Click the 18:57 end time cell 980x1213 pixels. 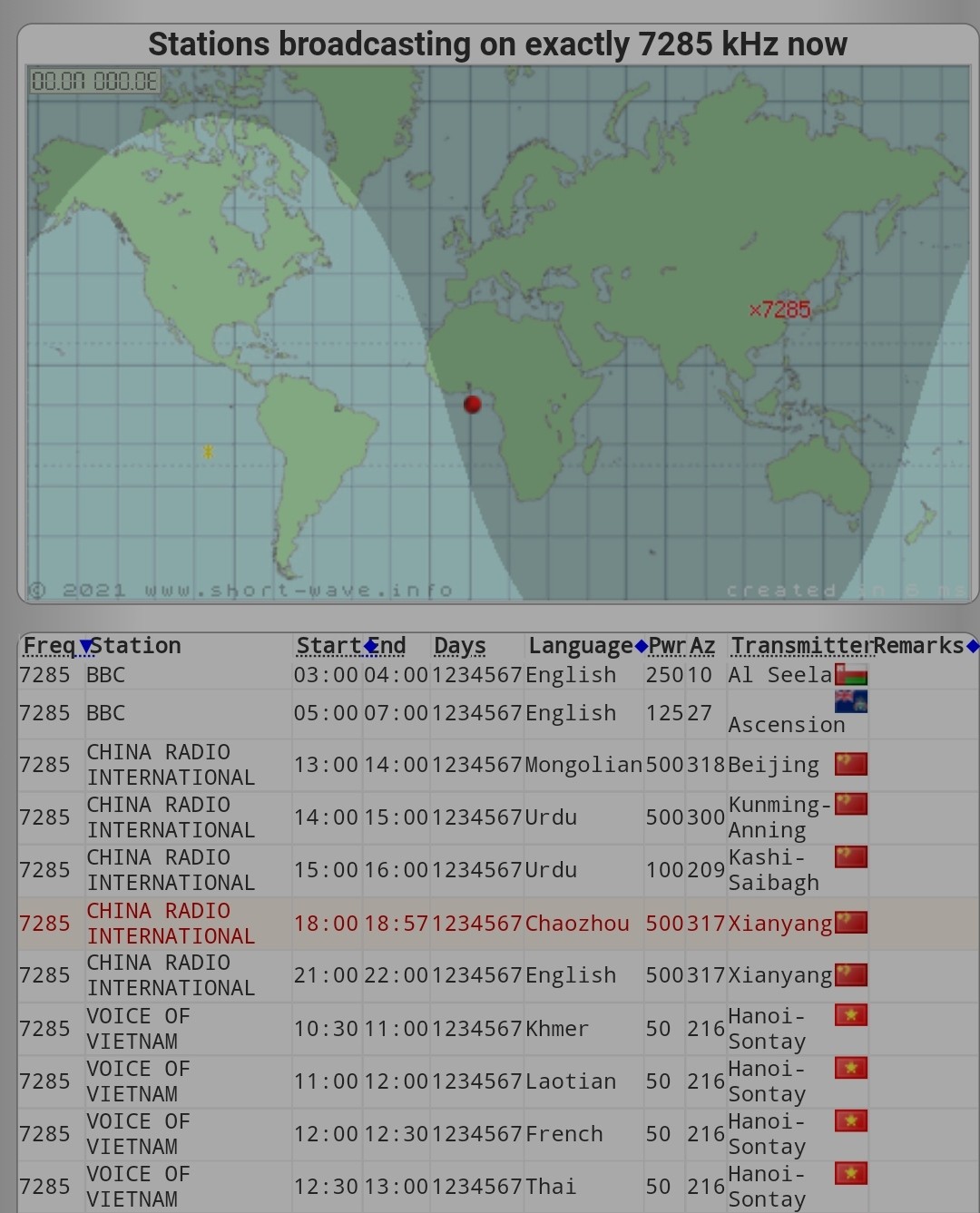[397, 923]
